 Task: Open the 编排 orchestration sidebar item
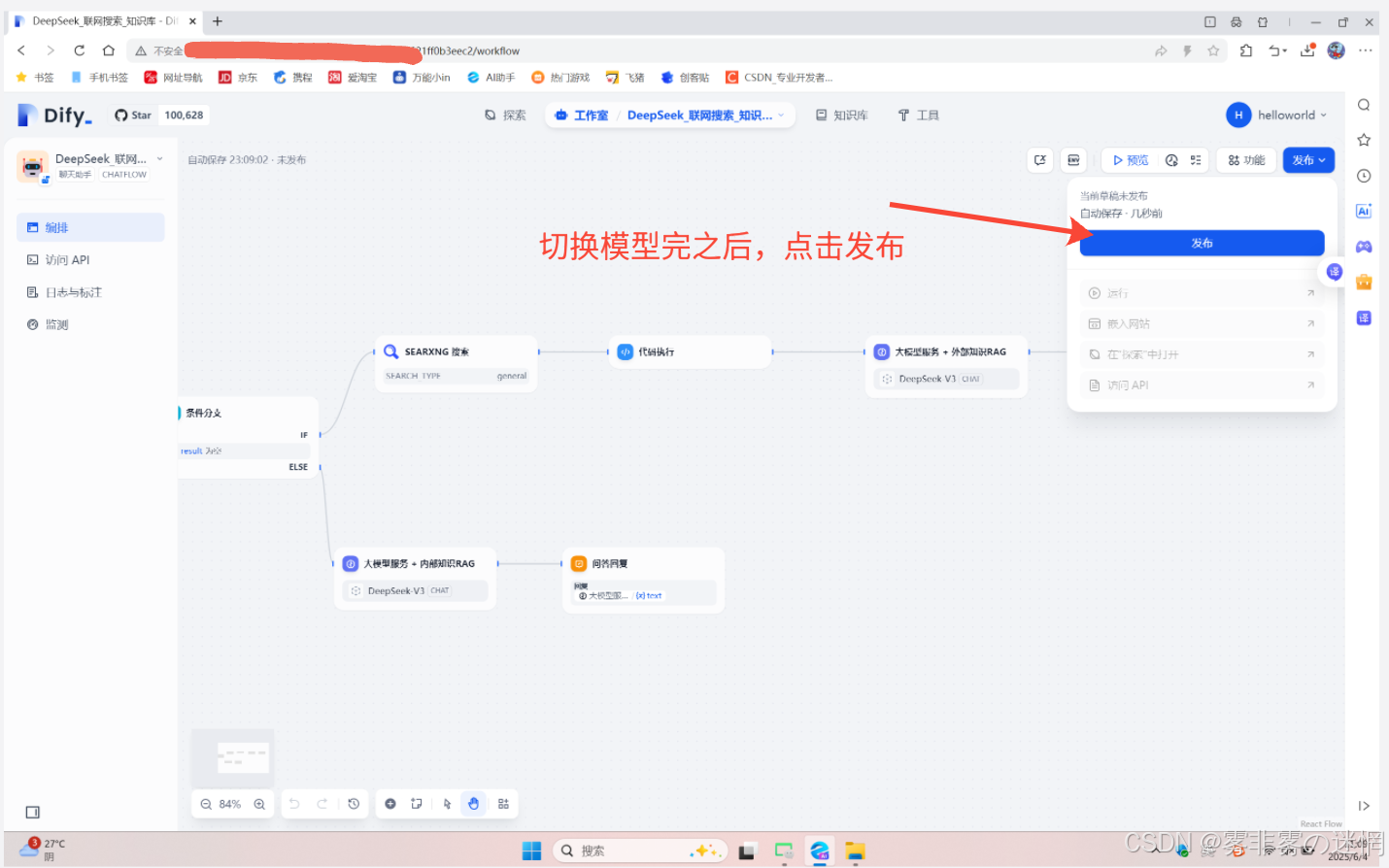pos(90,227)
